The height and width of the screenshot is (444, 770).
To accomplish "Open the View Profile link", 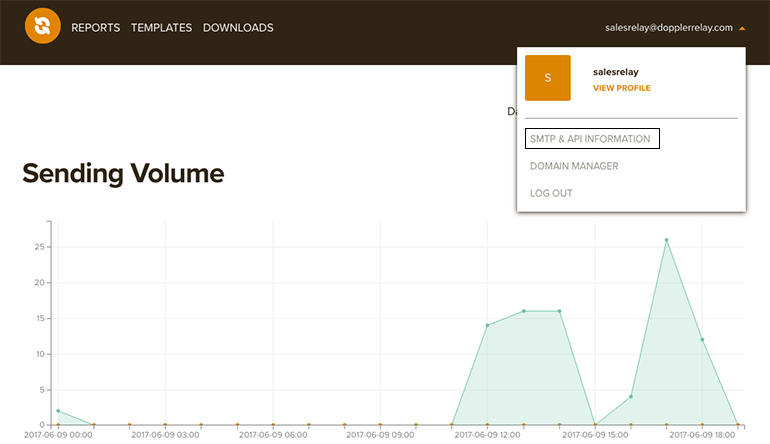I will (621, 88).
